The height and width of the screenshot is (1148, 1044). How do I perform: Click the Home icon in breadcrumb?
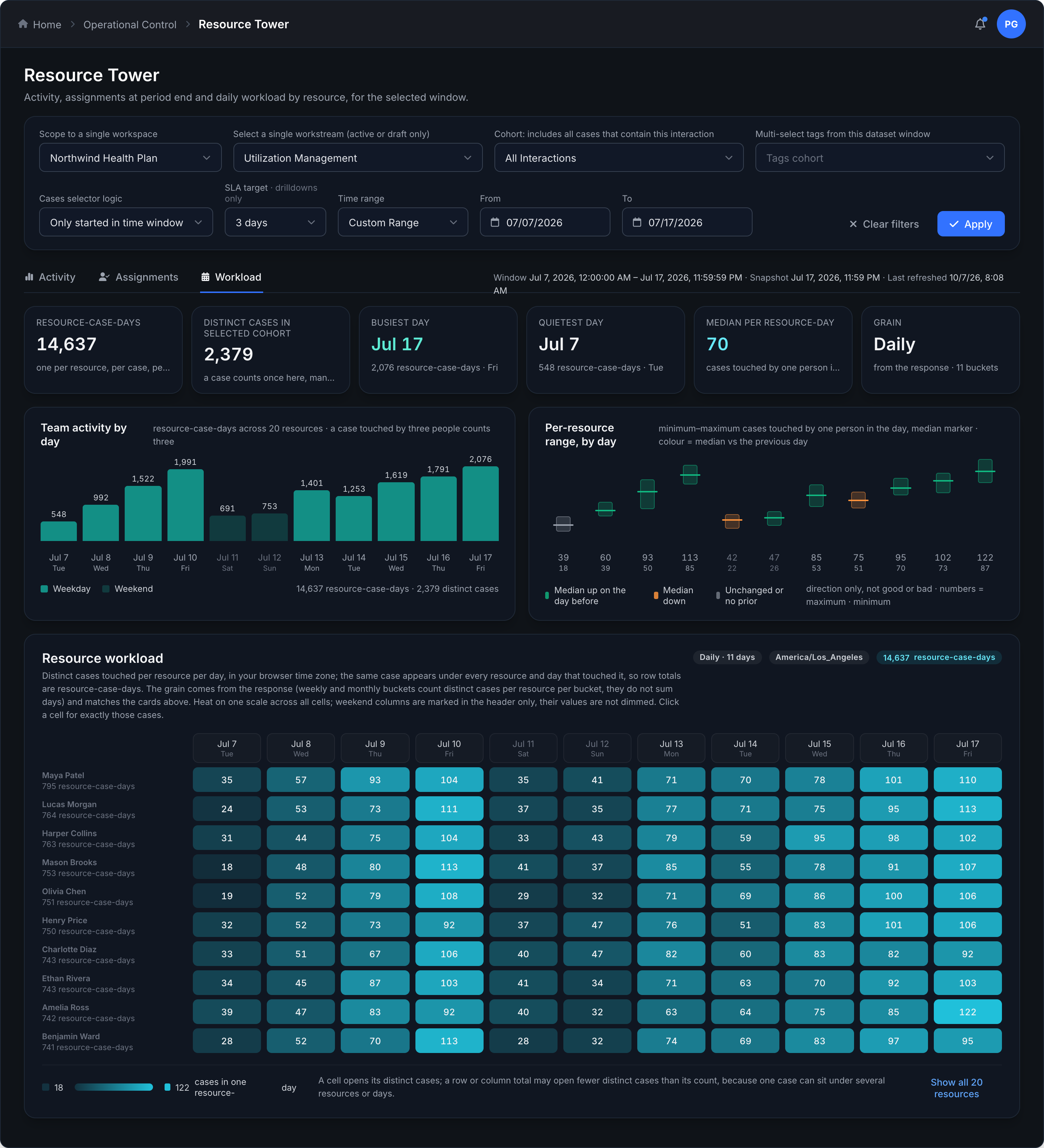tap(23, 24)
